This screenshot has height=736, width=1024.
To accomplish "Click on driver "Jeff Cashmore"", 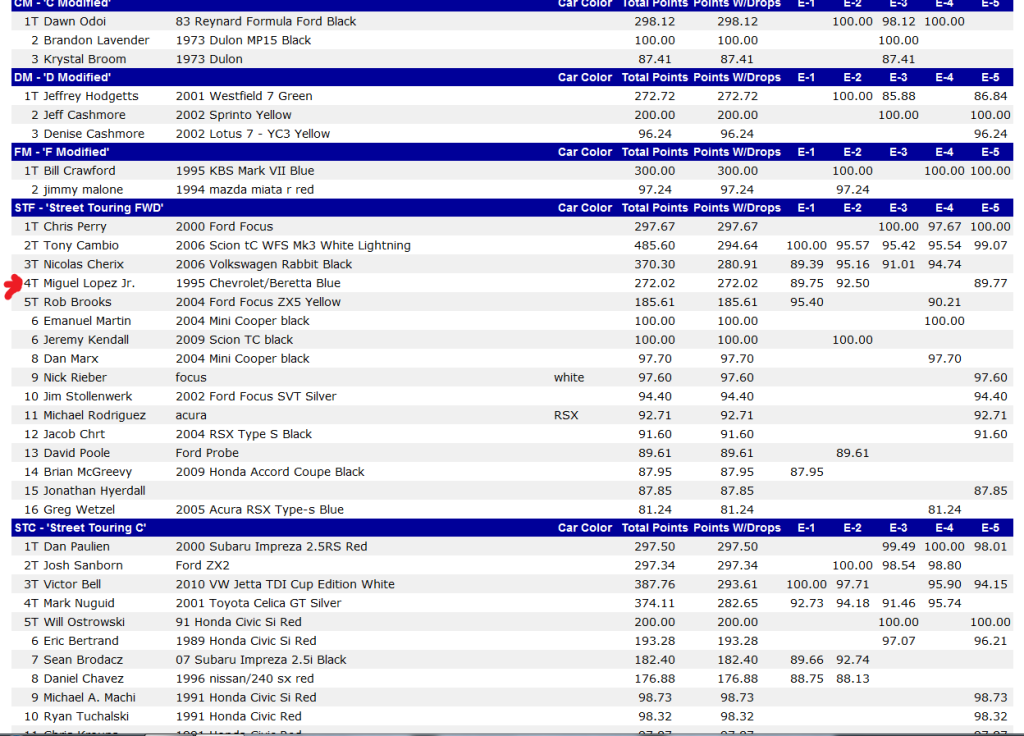I will [84, 116].
